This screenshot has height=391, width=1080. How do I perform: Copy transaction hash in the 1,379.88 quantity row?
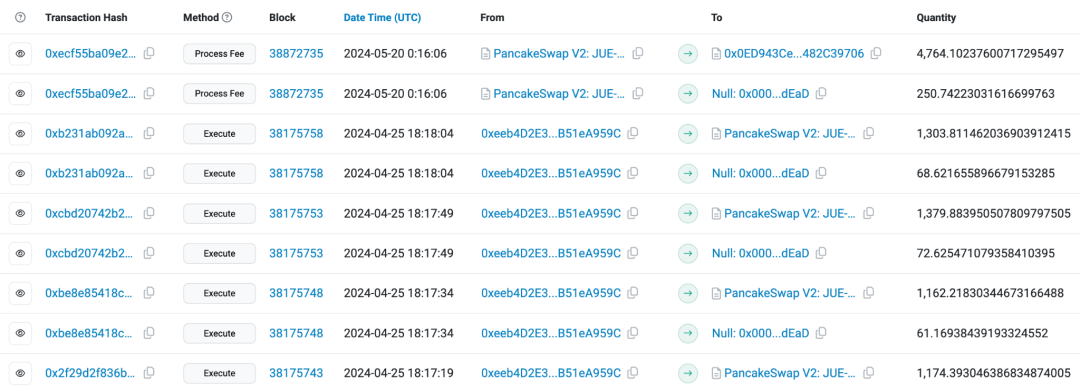[149, 213]
